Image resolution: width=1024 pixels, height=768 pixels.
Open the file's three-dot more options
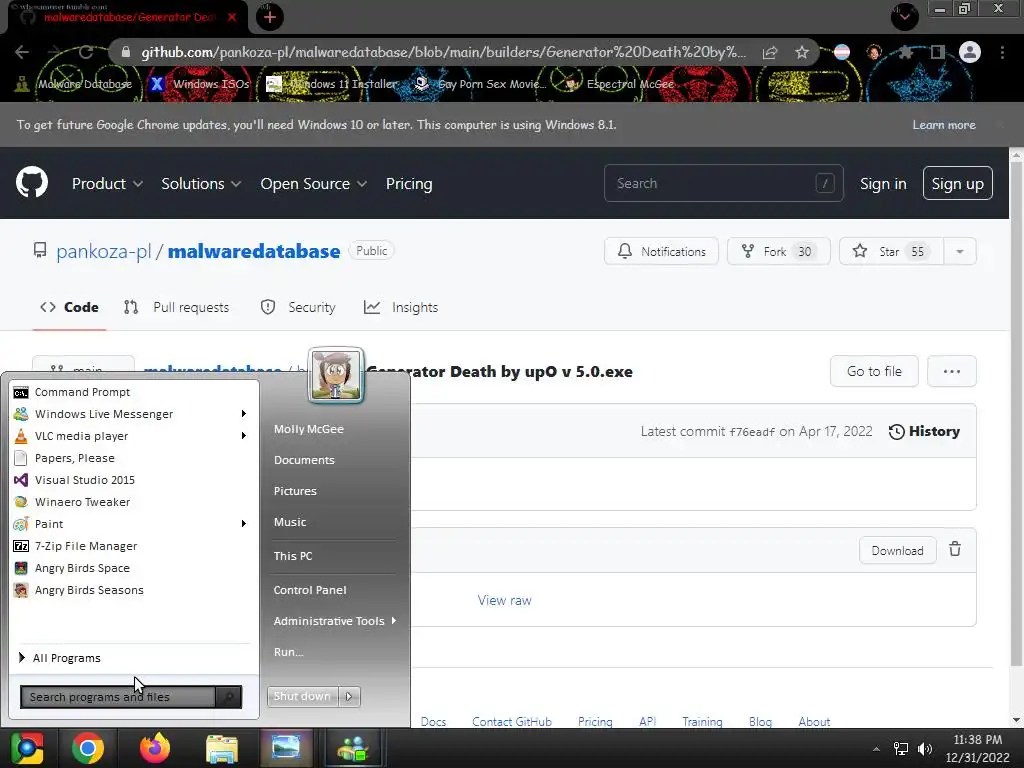[952, 371]
